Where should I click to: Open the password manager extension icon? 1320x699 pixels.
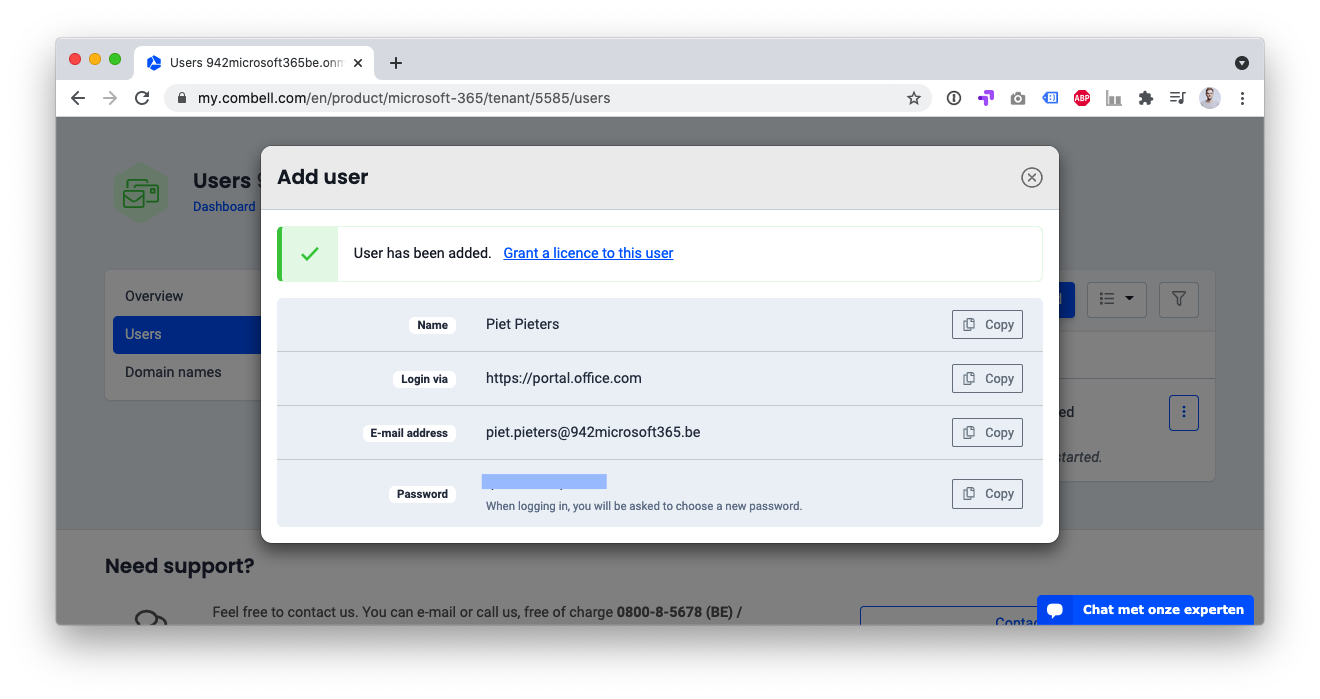click(x=954, y=98)
